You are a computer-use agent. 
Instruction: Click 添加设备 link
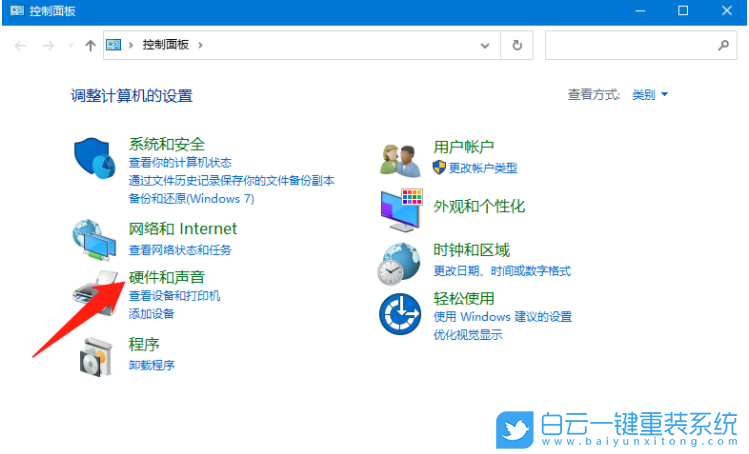click(x=151, y=314)
